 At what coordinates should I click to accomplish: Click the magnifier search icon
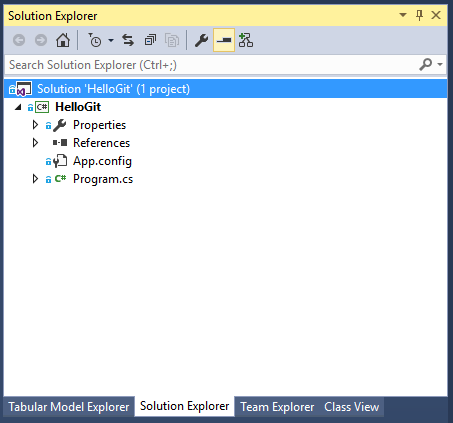(x=426, y=64)
